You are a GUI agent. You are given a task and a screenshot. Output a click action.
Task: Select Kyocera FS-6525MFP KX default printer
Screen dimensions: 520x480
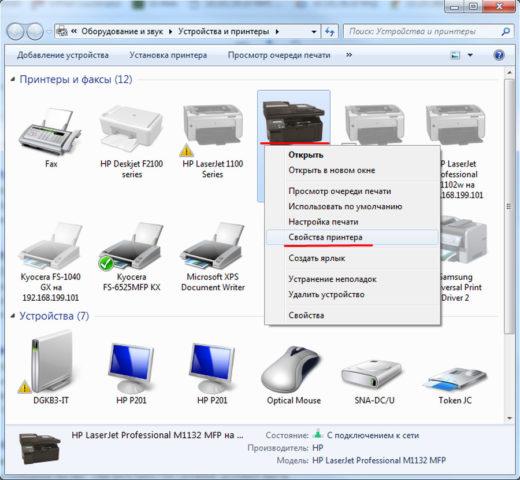pos(131,247)
